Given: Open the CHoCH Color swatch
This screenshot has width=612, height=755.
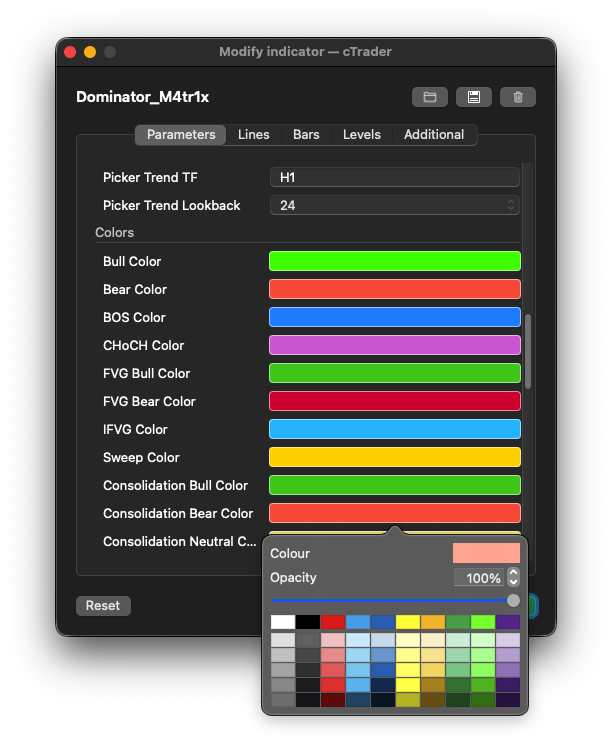Looking at the screenshot, I should pos(395,345).
